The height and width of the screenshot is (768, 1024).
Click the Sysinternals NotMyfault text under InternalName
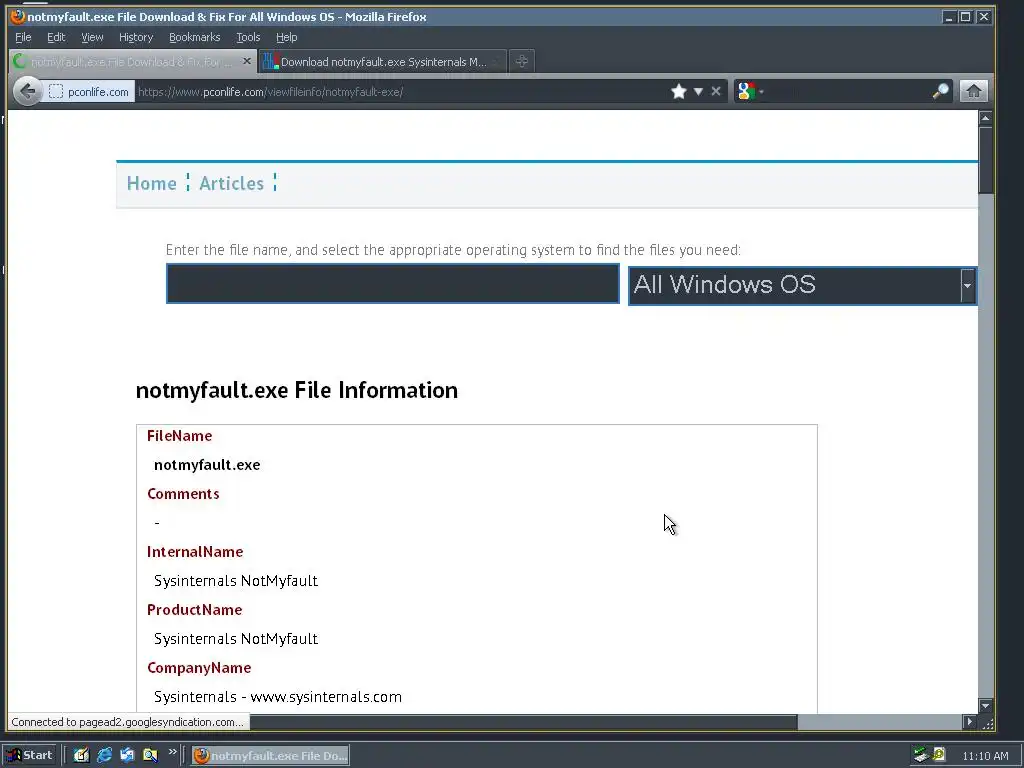pyautogui.click(x=236, y=581)
